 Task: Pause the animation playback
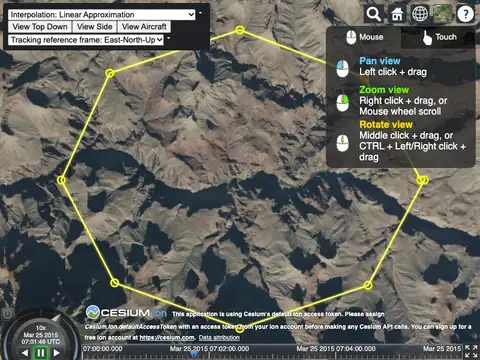[41, 353]
